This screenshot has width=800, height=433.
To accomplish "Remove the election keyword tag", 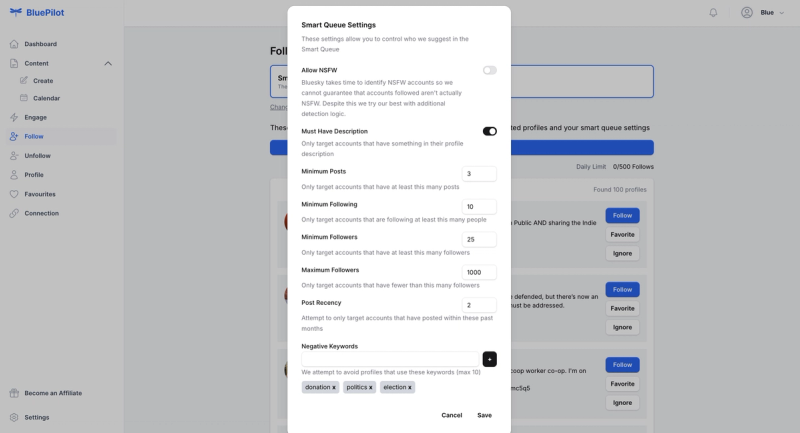I will coord(409,388).
